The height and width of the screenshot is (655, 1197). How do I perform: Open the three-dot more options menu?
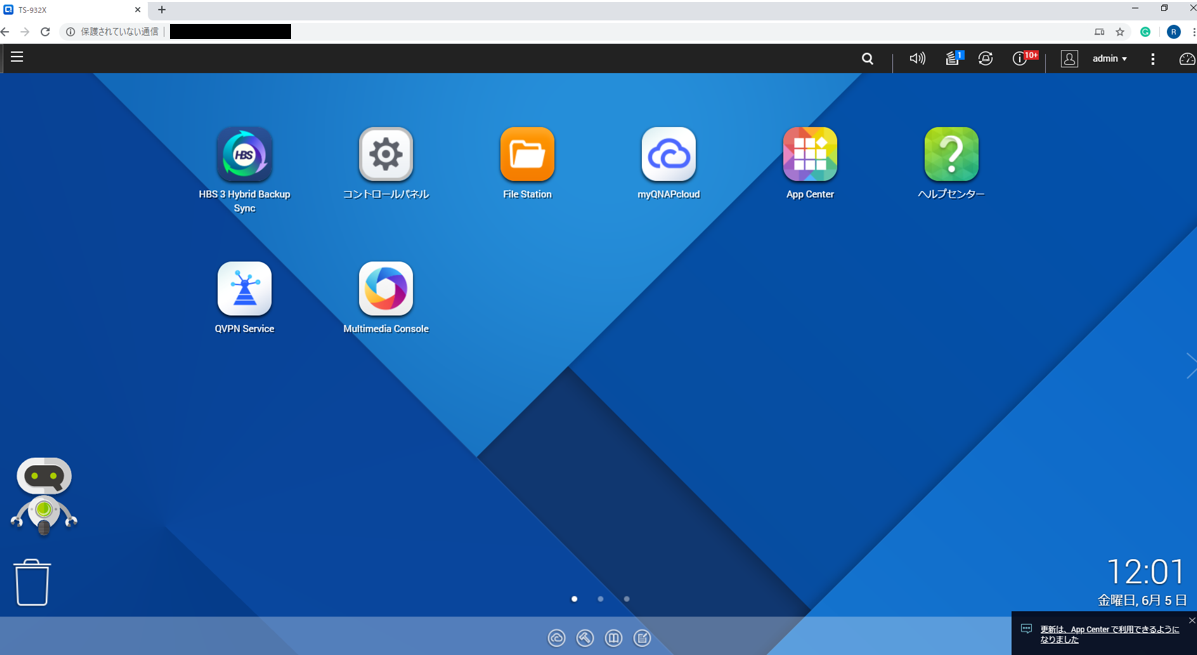1153,59
